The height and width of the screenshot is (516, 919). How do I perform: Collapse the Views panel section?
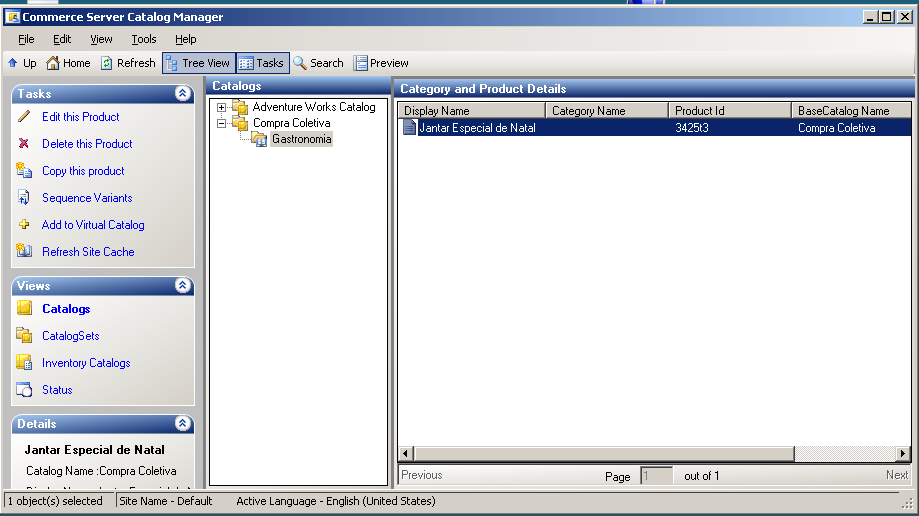coord(182,286)
